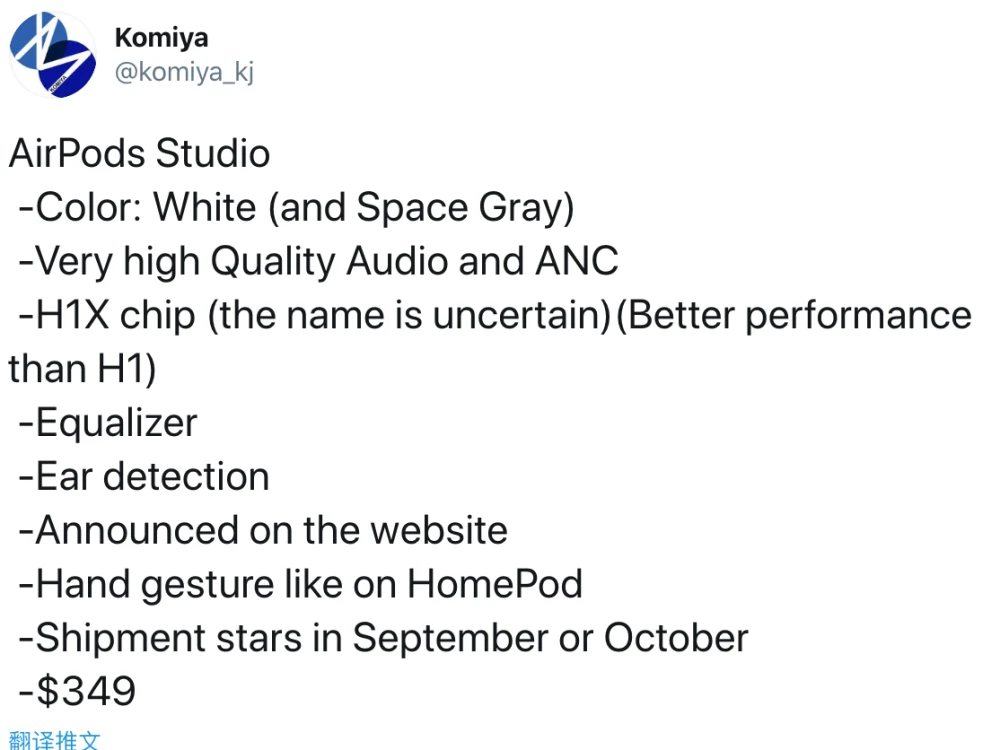Click the H1X chip text
The width and height of the screenshot is (1000, 750).
click(x=110, y=315)
